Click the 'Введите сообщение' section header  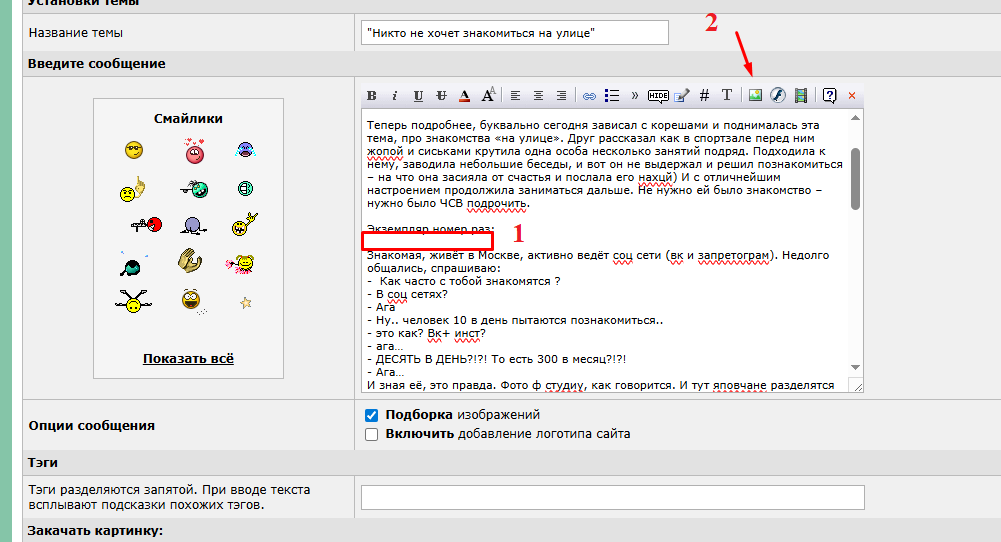[x=96, y=64]
